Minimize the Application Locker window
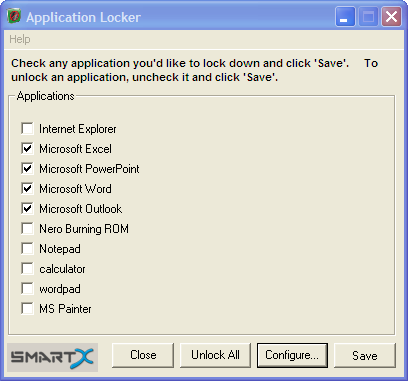This screenshot has height=381, width=408. coord(345,17)
